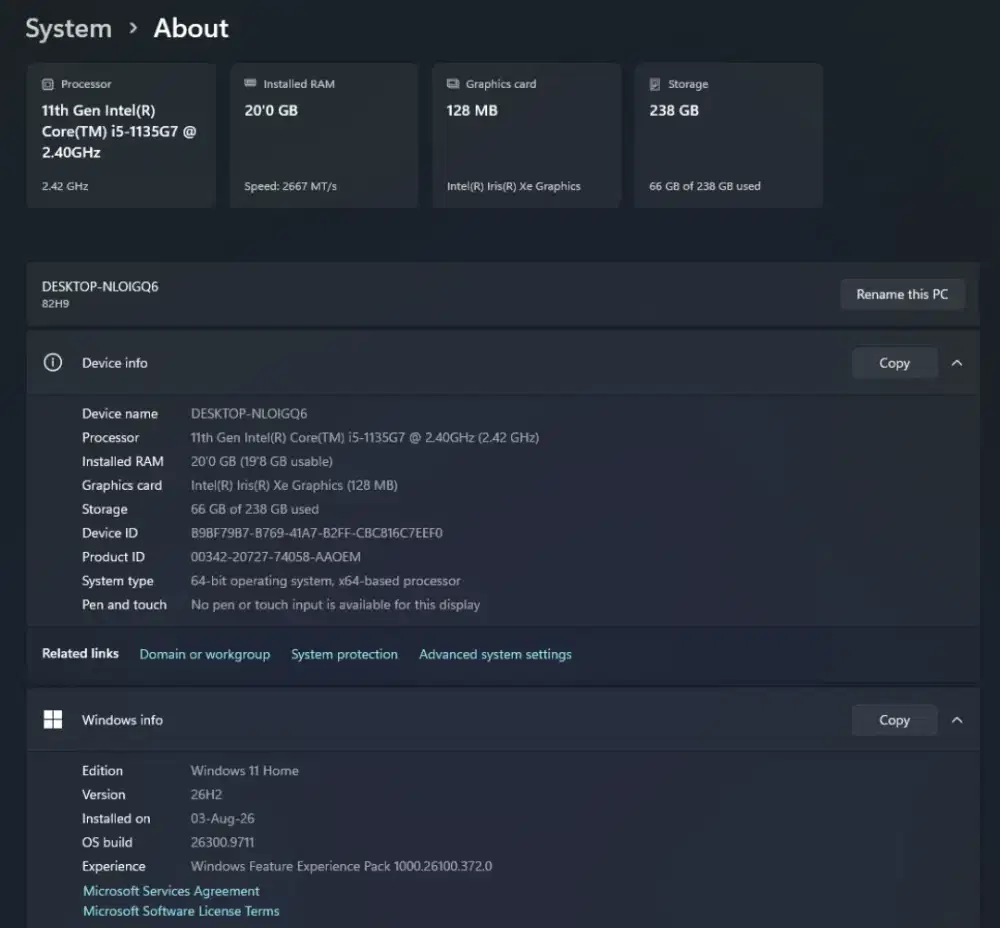Select the Installed RAM 20'0 GB card

(324, 135)
